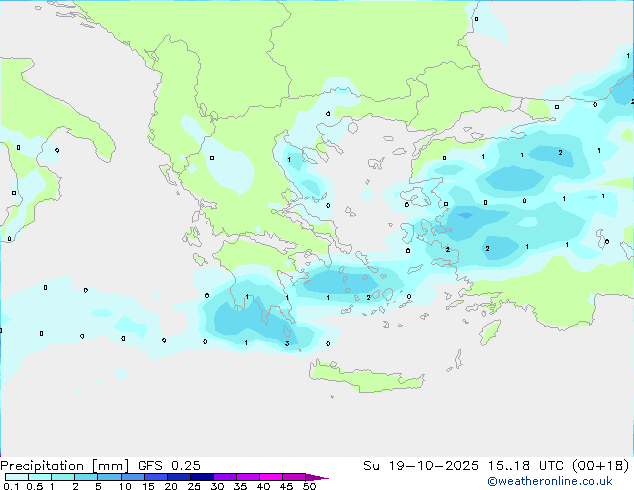Click the 2–5 mm legend swatch
This screenshot has height=490, width=634.
click(x=86, y=477)
